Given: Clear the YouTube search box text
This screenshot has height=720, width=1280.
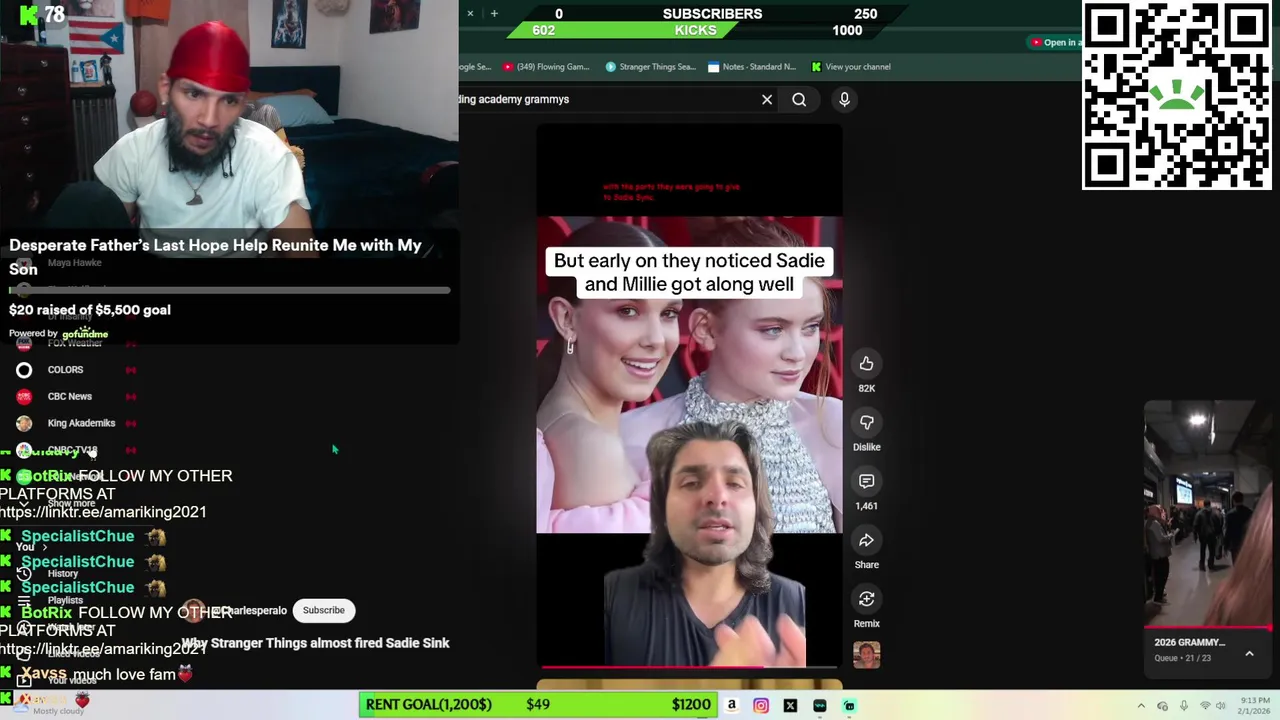Looking at the screenshot, I should pos(767,99).
